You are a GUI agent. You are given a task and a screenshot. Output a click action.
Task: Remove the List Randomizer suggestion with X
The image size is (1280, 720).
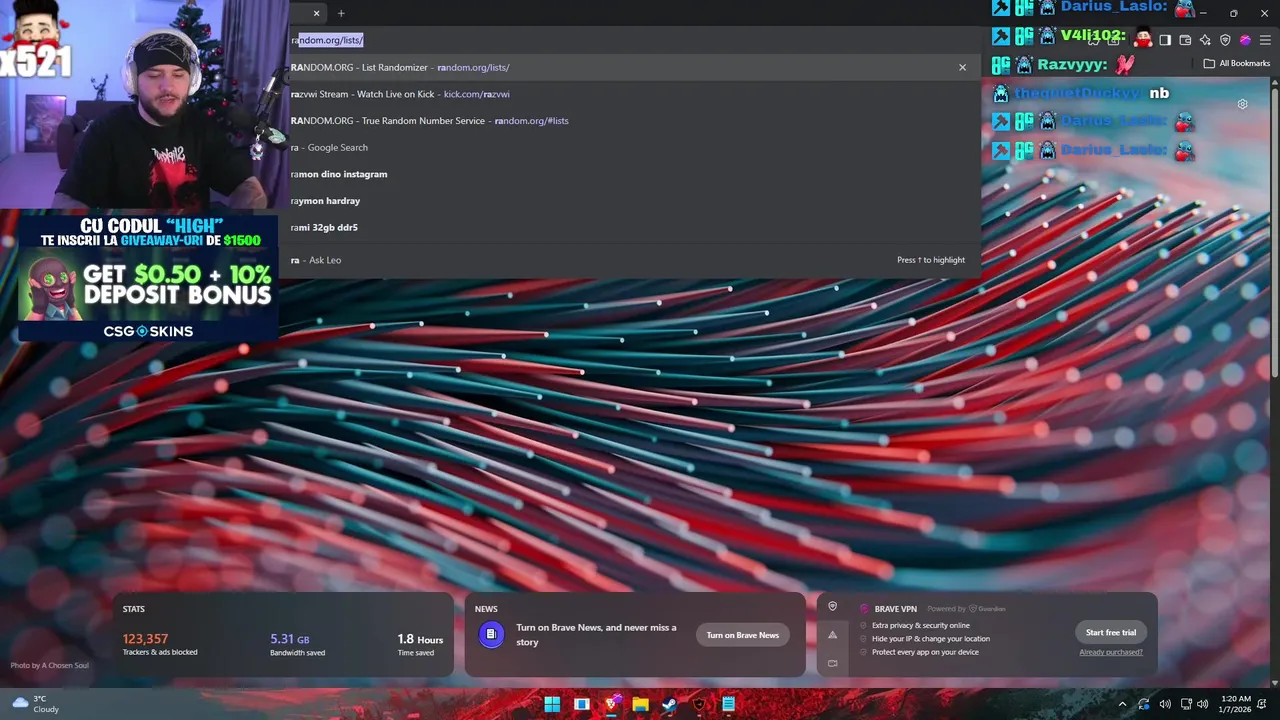(x=963, y=67)
